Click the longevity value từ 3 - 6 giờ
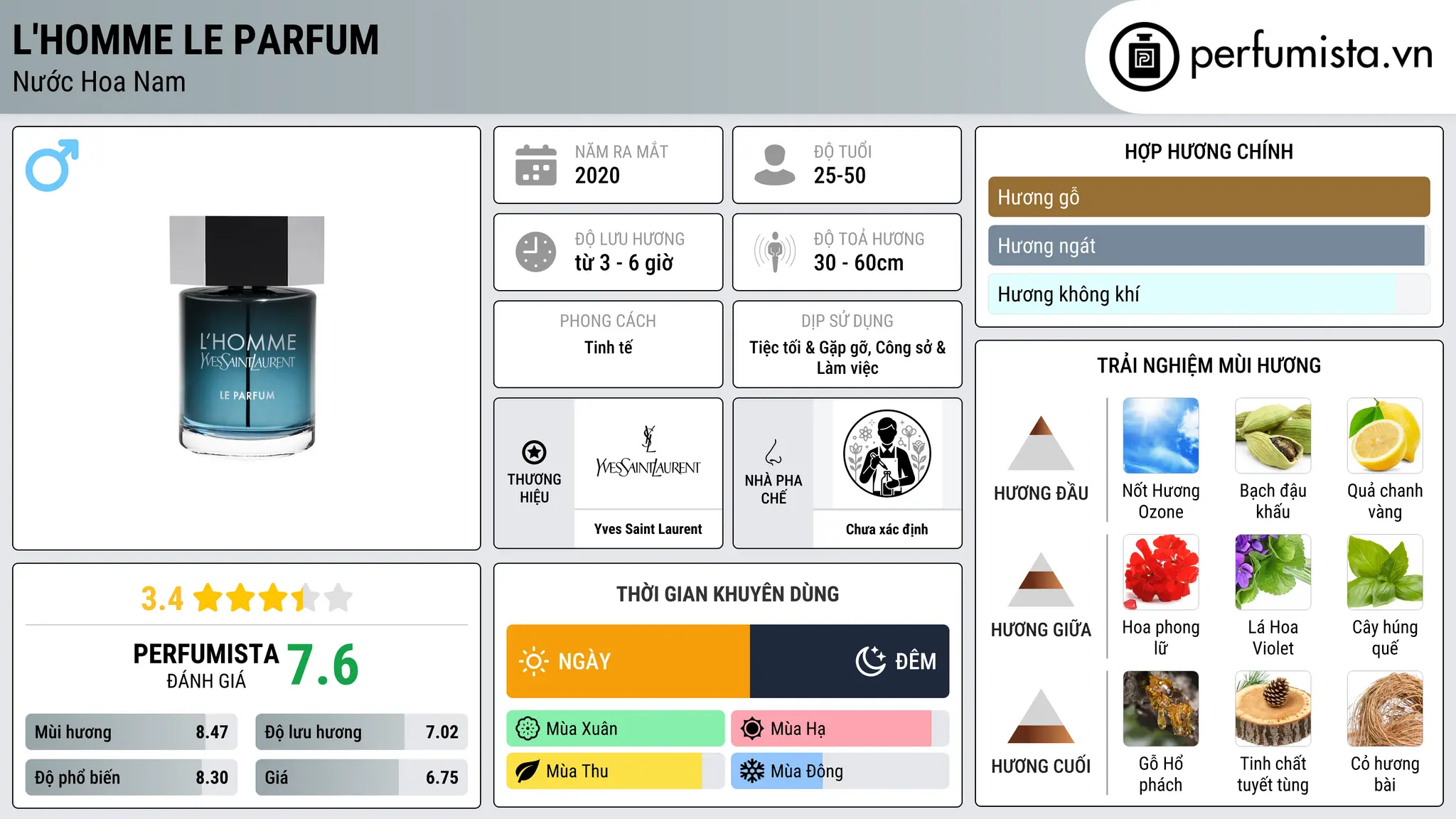The height and width of the screenshot is (819, 1456). pos(624,263)
